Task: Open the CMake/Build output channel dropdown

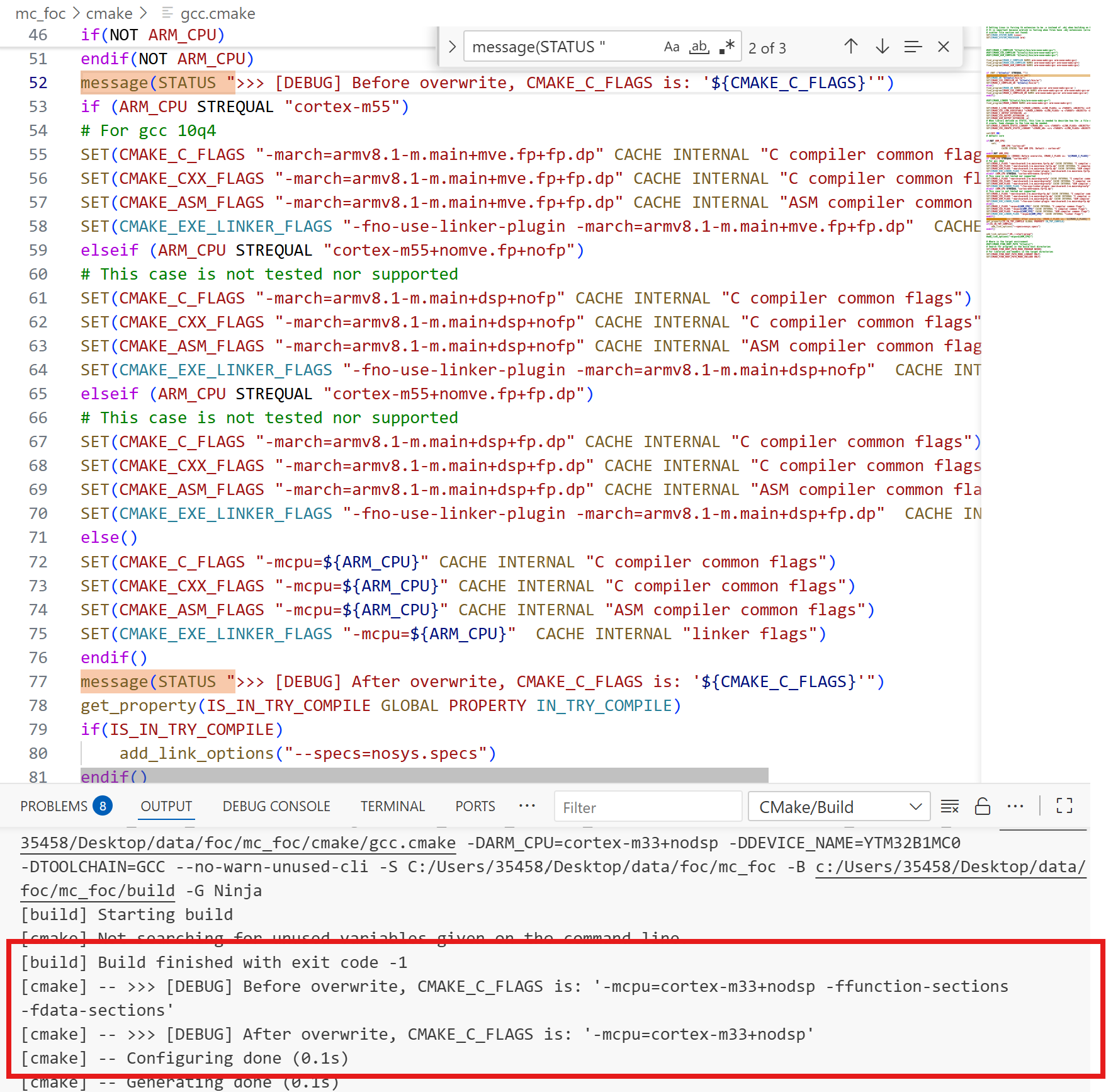Action: 838,807
